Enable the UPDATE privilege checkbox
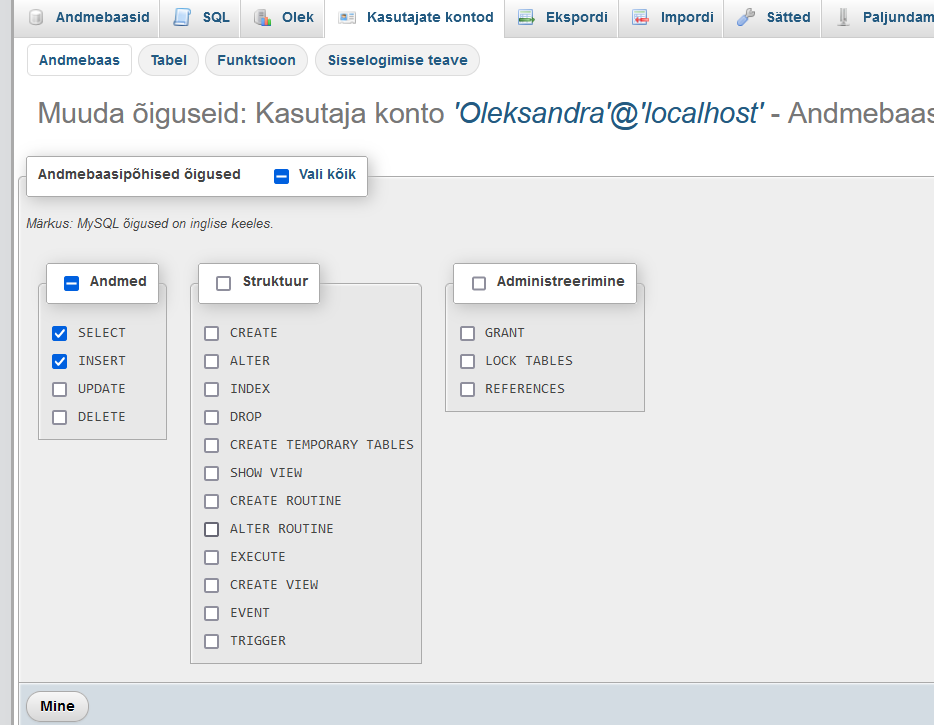 pyautogui.click(x=60, y=389)
